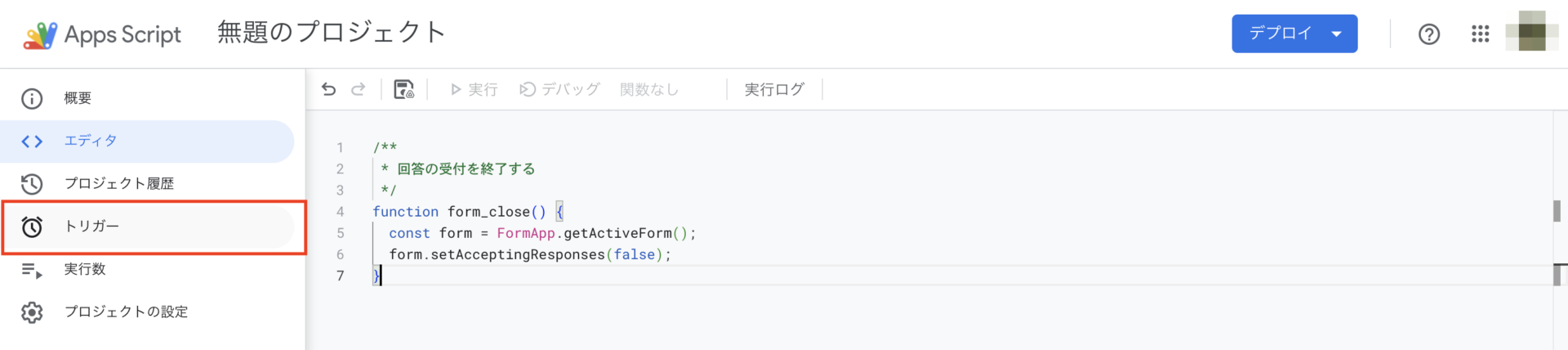Open the Google apps grid
Viewport: 1568px width, 350px height.
coord(1480,34)
